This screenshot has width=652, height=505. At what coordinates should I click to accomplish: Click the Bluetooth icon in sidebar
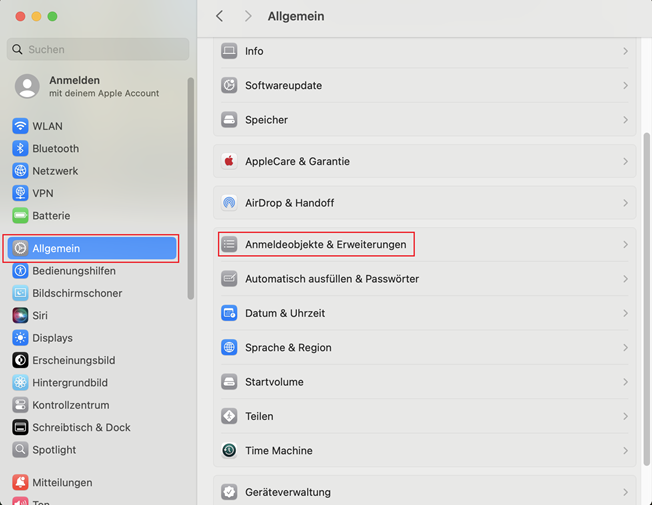point(20,149)
